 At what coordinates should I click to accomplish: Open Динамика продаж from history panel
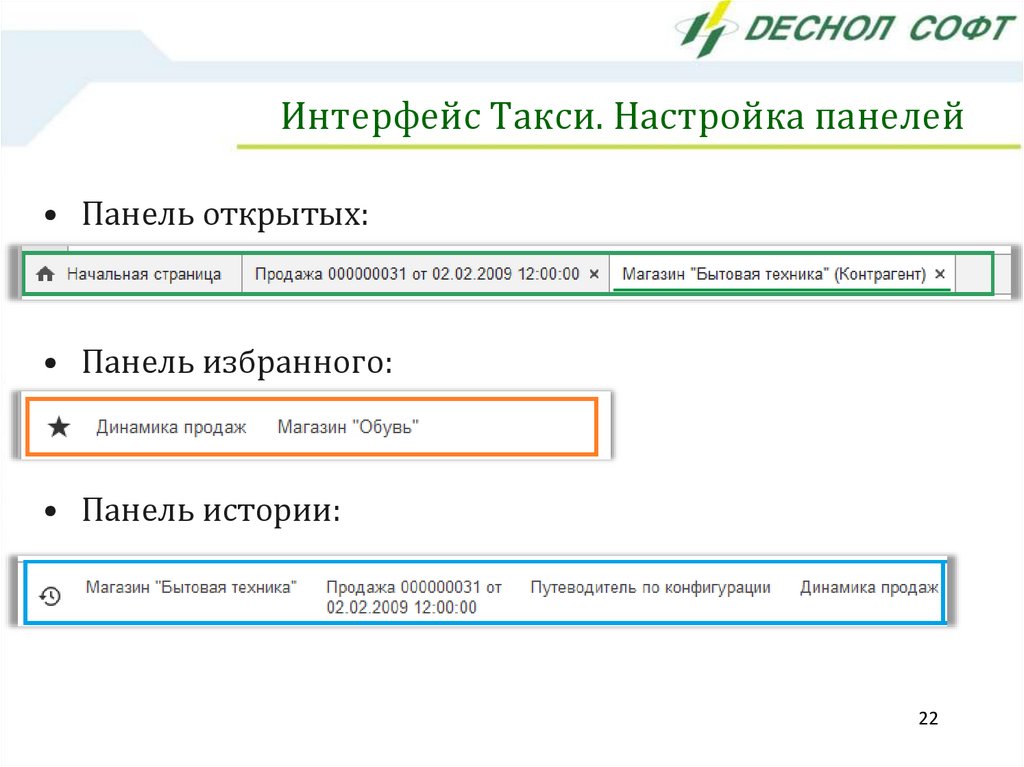(x=869, y=587)
